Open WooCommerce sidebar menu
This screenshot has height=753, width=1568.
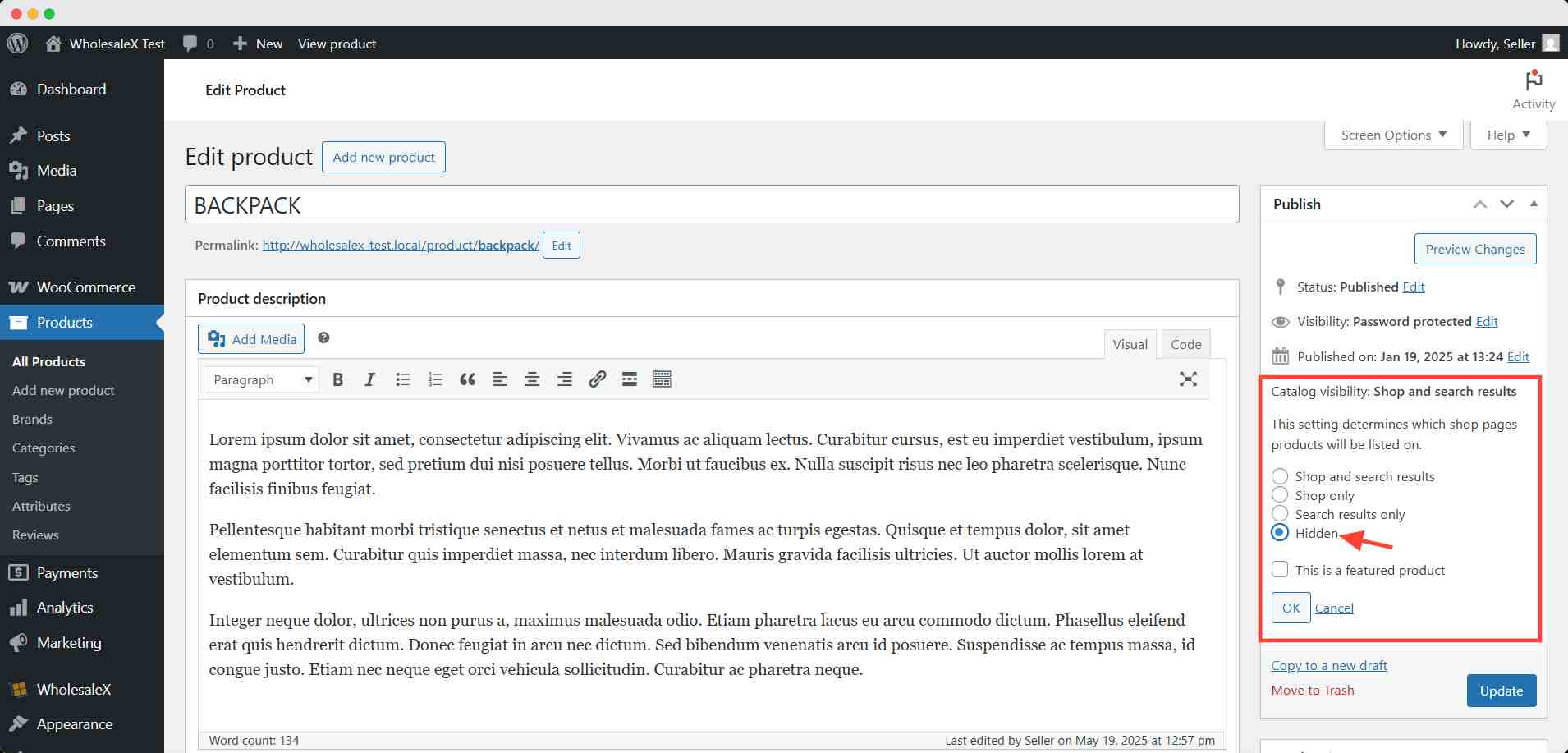[82, 287]
